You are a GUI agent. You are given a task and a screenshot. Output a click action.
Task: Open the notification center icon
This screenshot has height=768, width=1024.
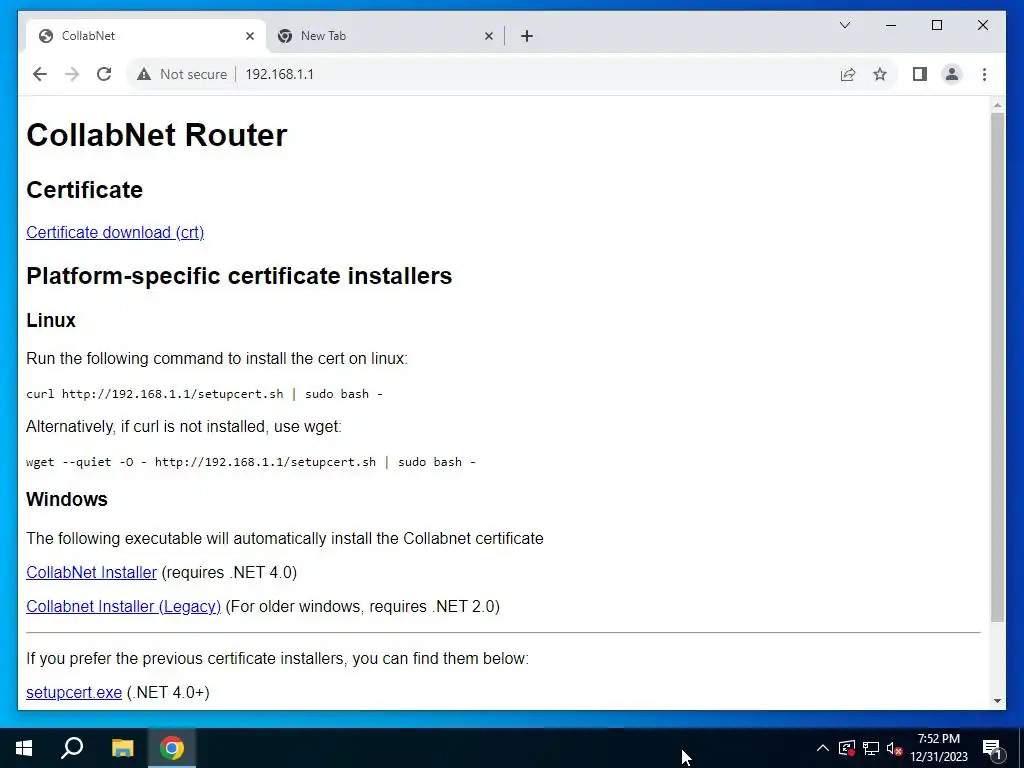click(993, 748)
